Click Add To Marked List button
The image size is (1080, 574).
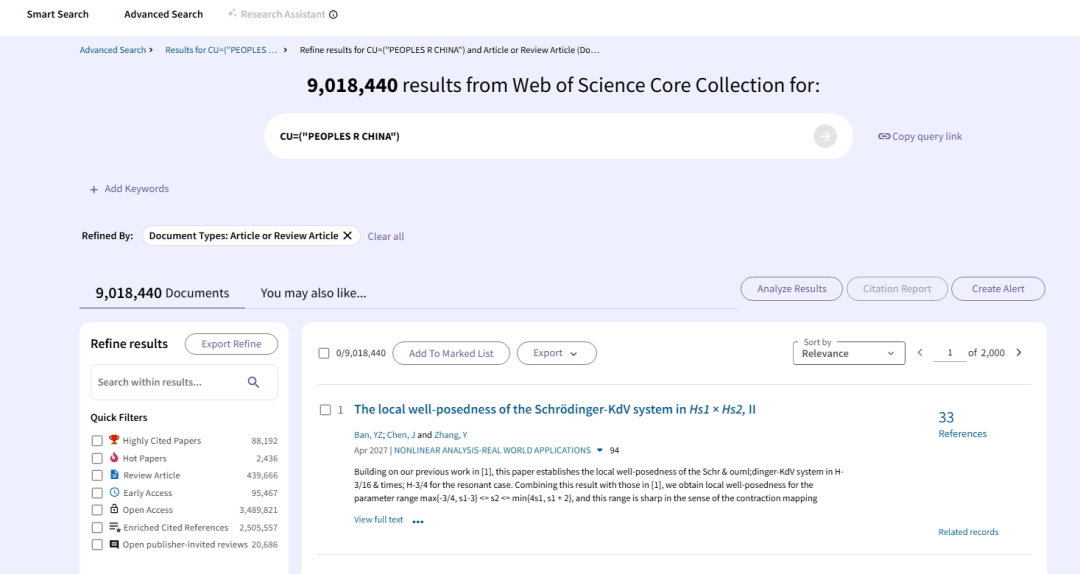coord(451,353)
